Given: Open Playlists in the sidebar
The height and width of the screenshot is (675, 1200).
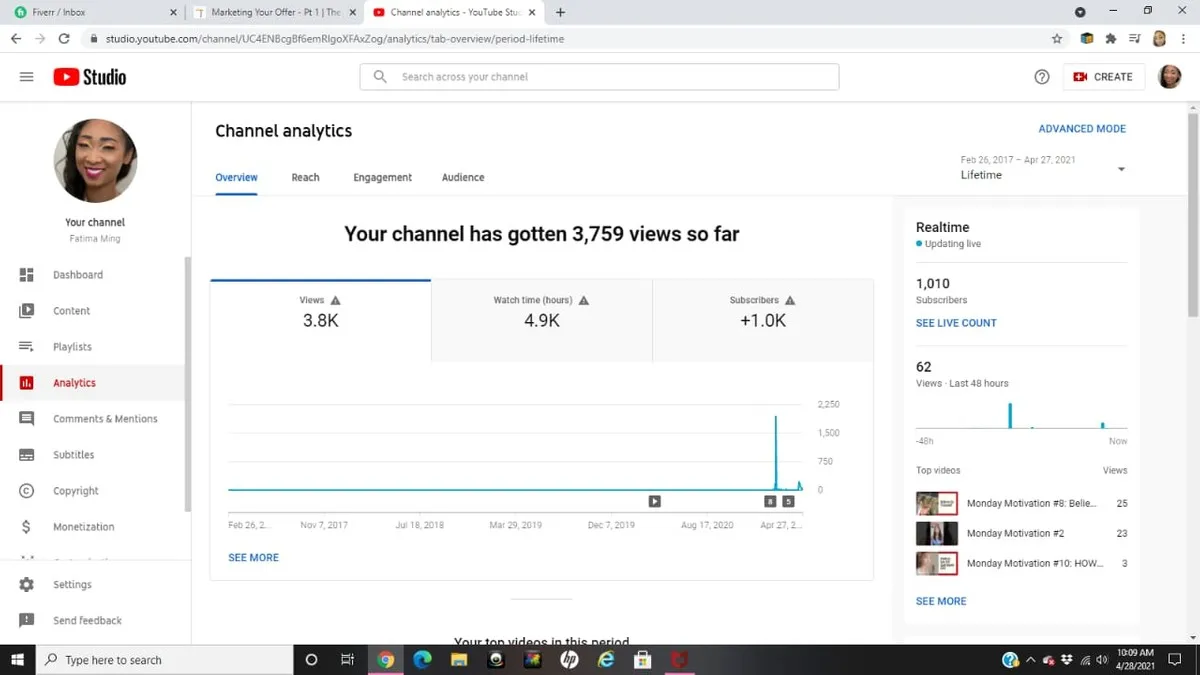Looking at the screenshot, I should click(72, 347).
